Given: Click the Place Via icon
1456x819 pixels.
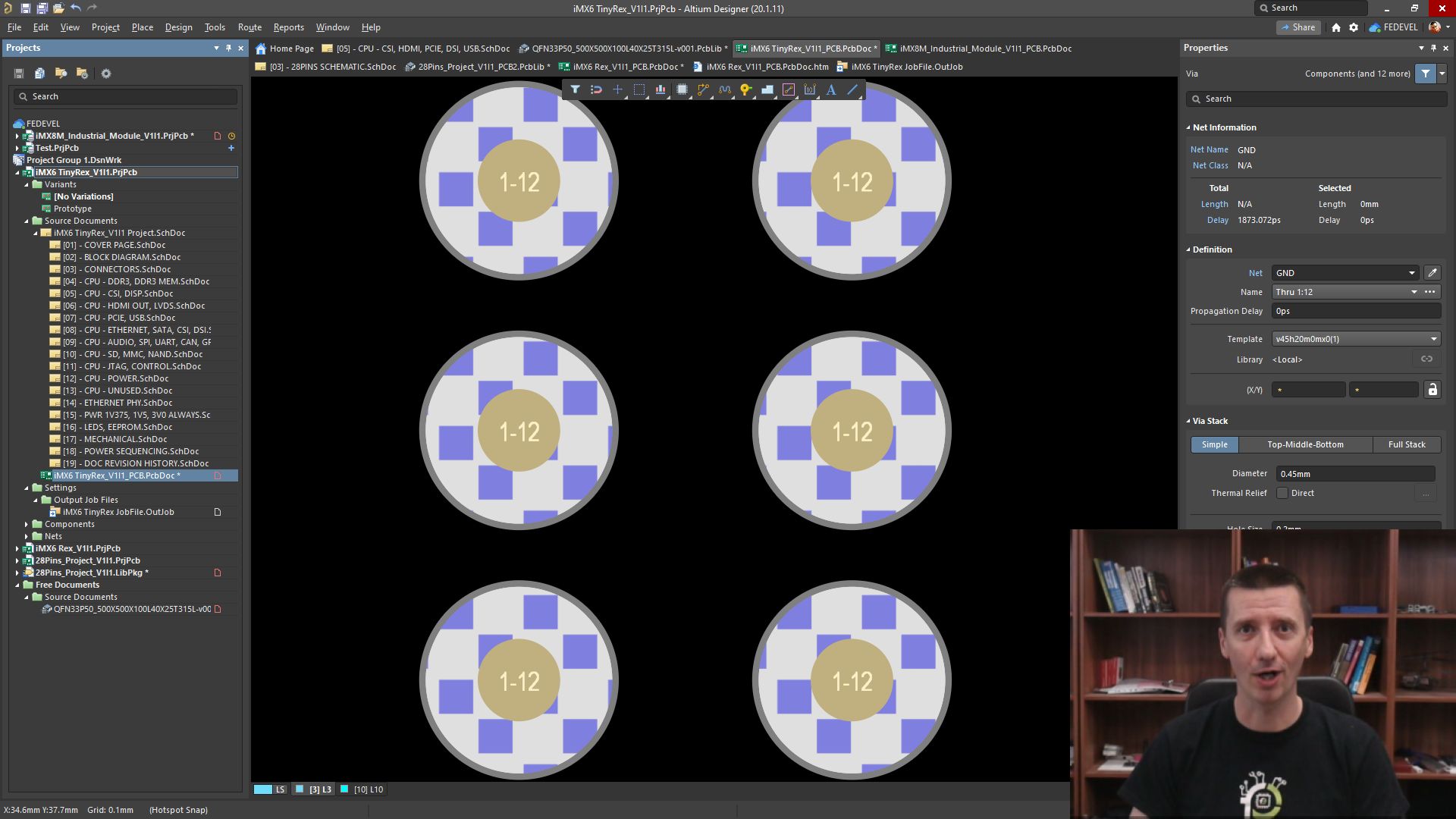Looking at the screenshot, I should click(x=745, y=89).
